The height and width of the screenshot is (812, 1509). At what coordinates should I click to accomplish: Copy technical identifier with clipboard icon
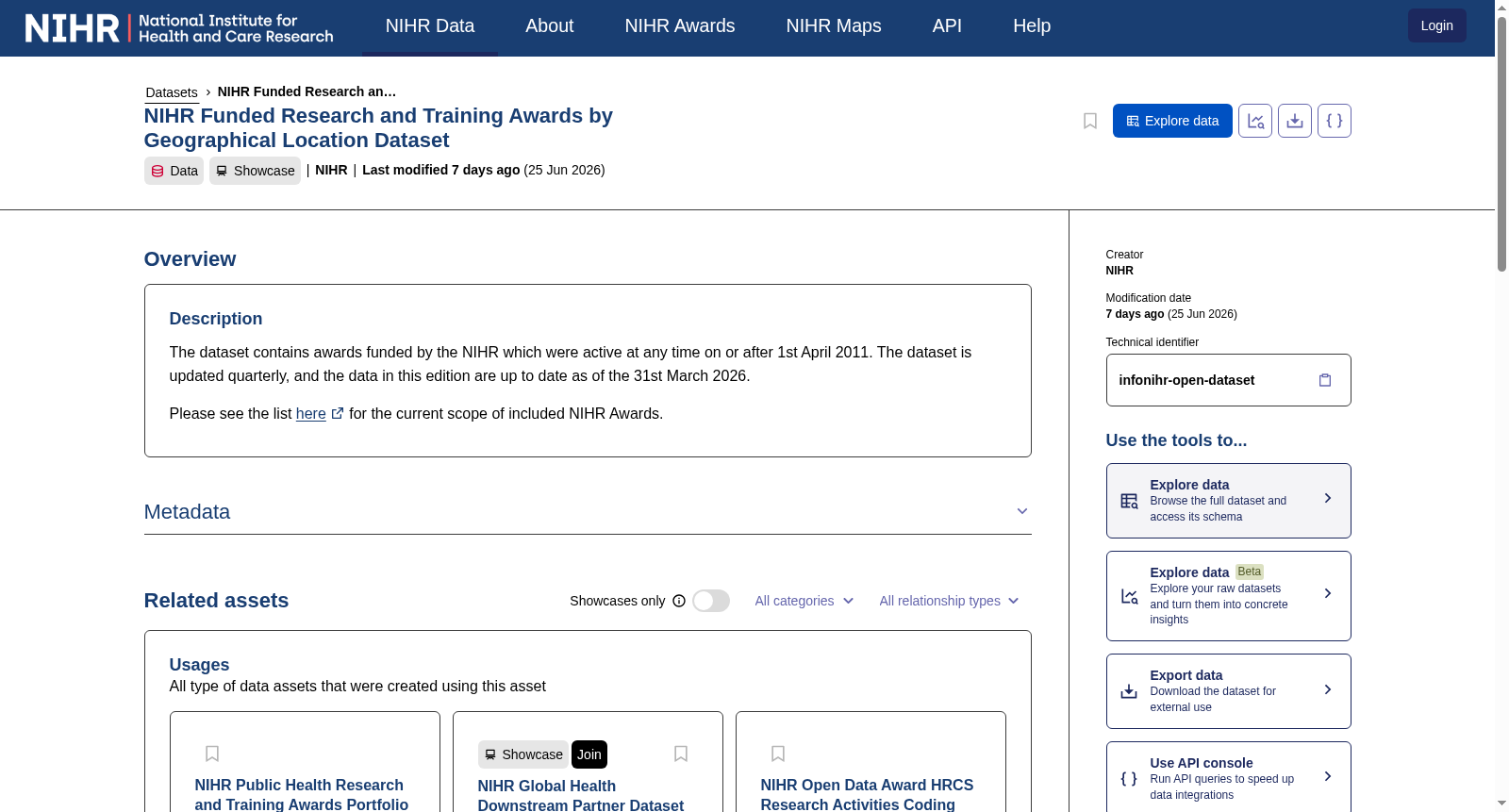(x=1325, y=380)
